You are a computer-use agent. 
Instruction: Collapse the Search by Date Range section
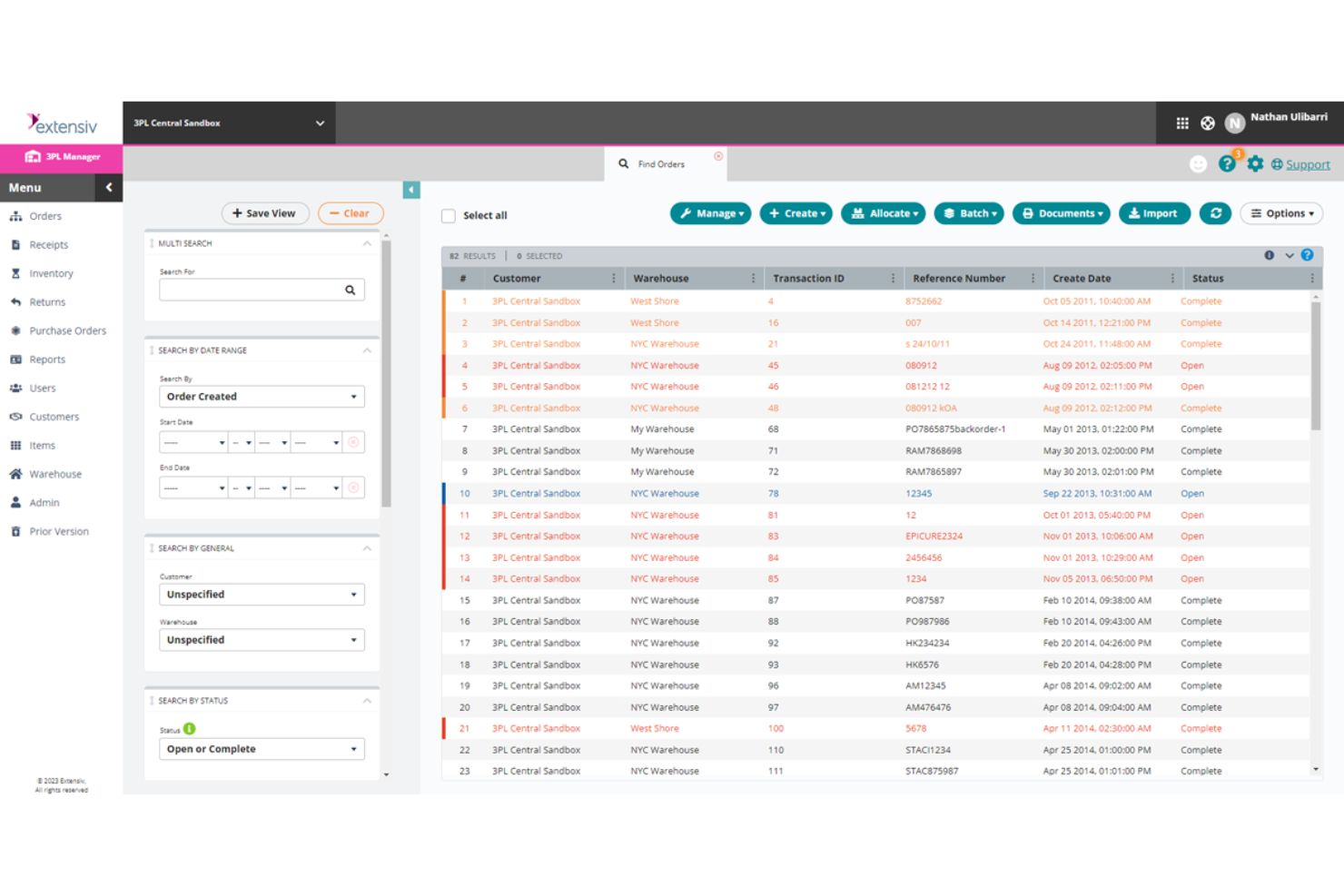coord(367,350)
